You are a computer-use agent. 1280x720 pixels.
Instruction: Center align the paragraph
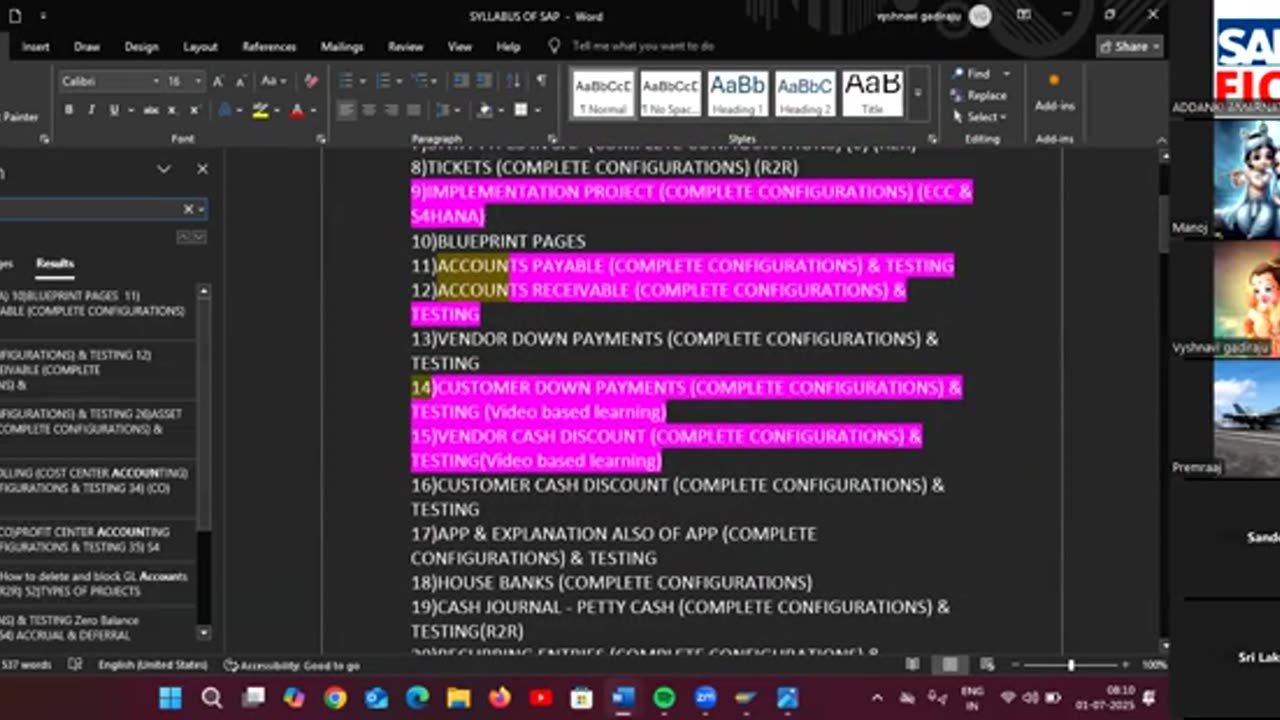(x=369, y=110)
